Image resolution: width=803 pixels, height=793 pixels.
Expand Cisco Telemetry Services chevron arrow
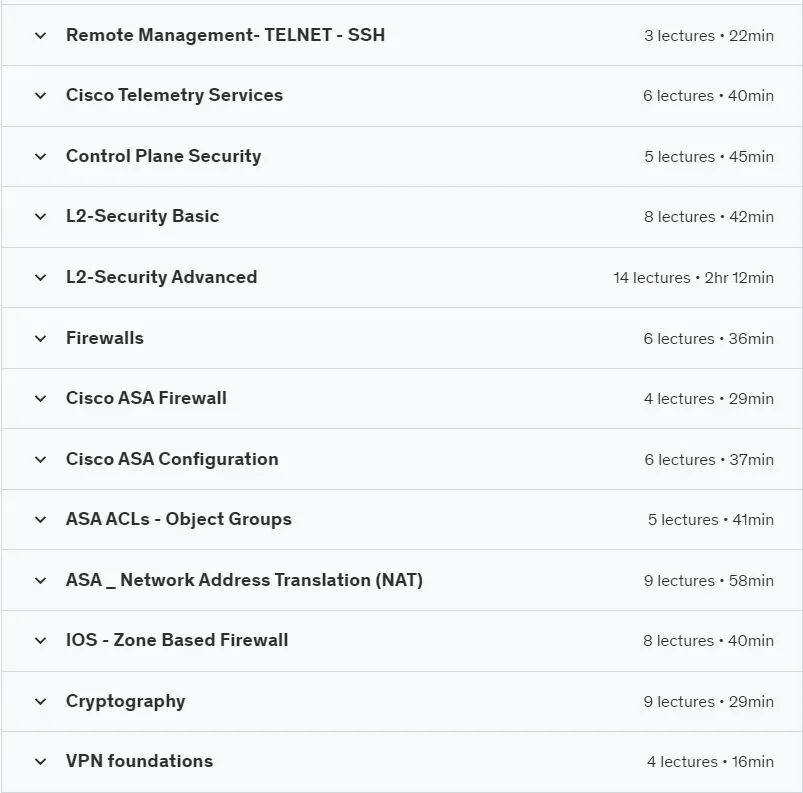click(40, 95)
